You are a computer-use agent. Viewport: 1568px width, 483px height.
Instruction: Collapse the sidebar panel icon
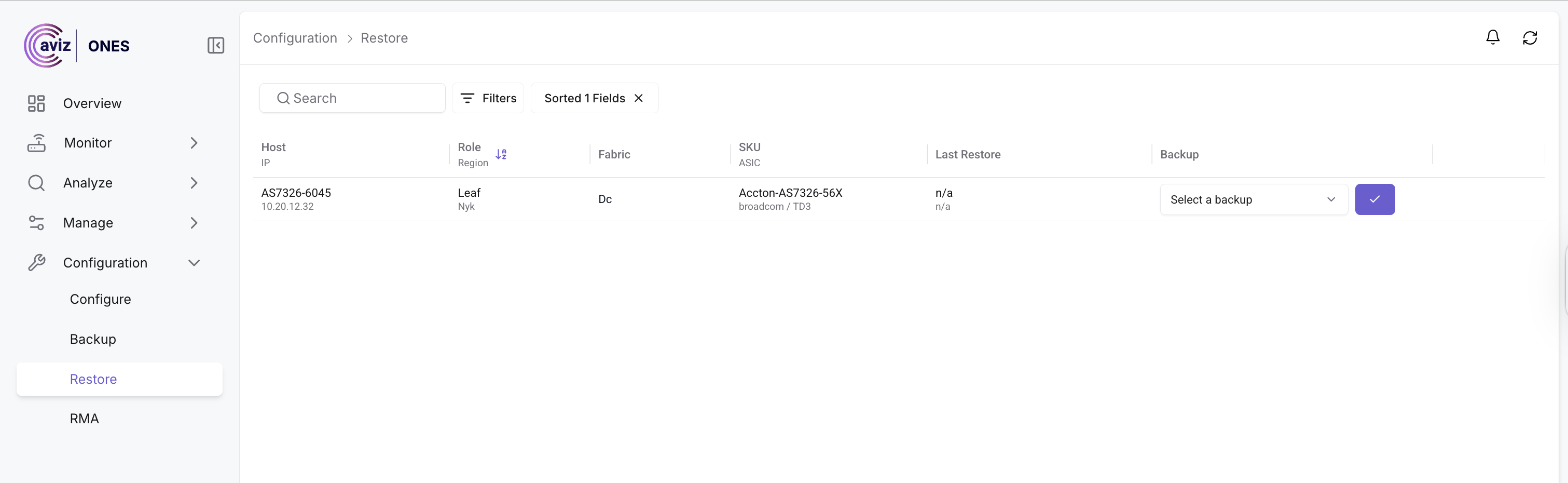(215, 46)
